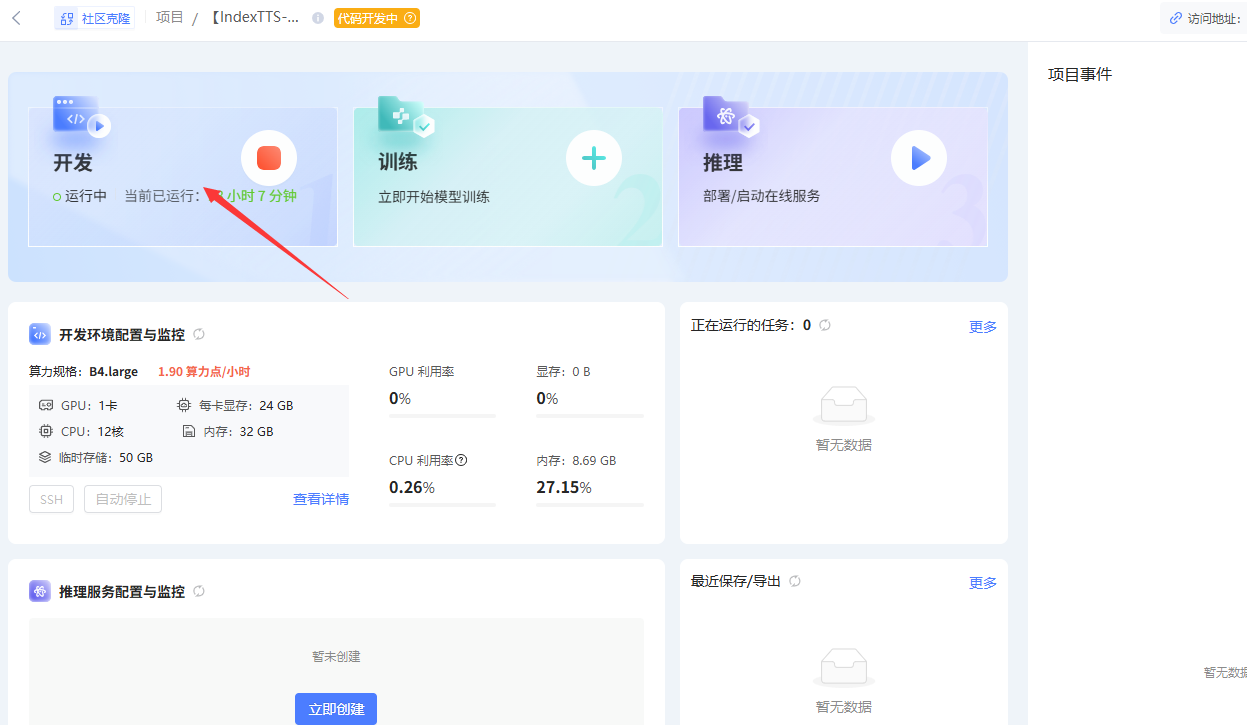Click the back arrow icon
Image resolution: width=1247 pixels, height=725 pixels.
16,18
